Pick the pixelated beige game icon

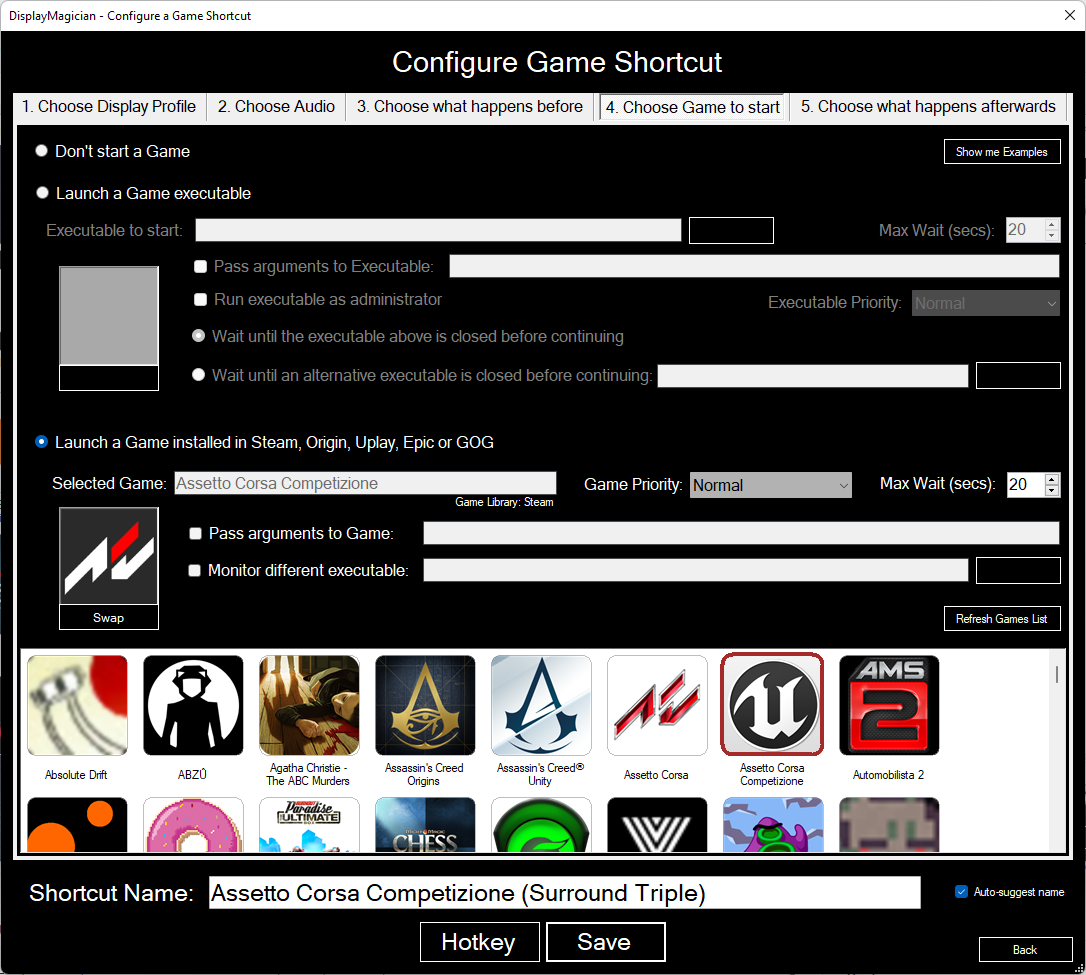tap(889, 825)
